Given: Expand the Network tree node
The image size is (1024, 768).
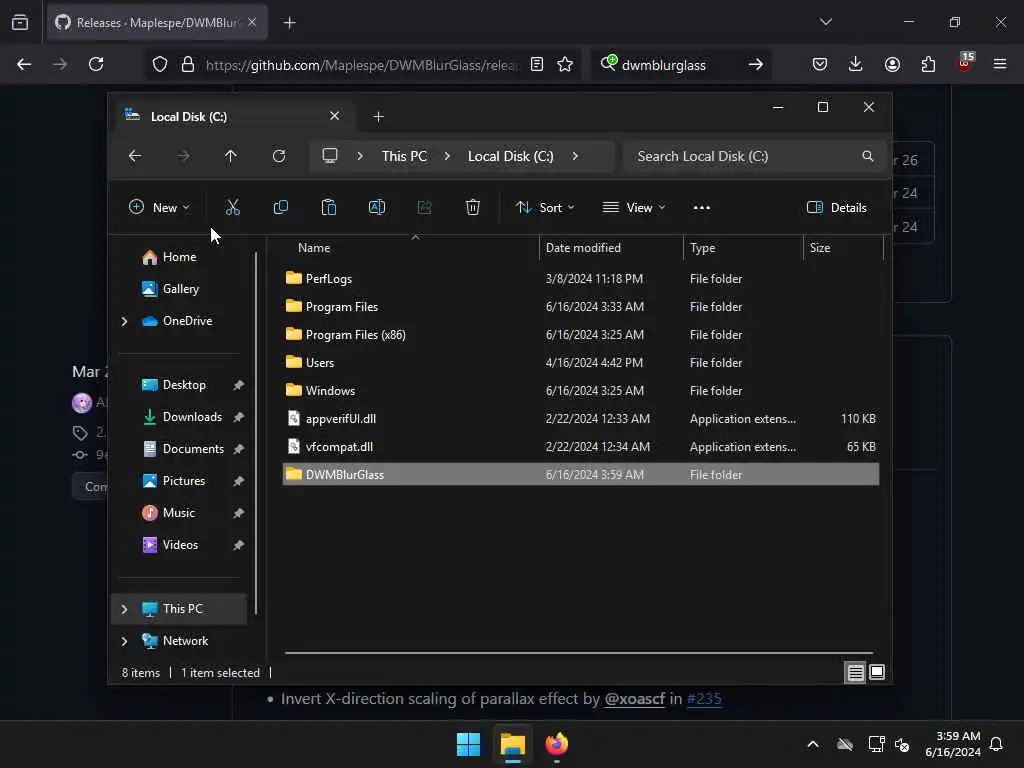Looking at the screenshot, I should coord(124,641).
